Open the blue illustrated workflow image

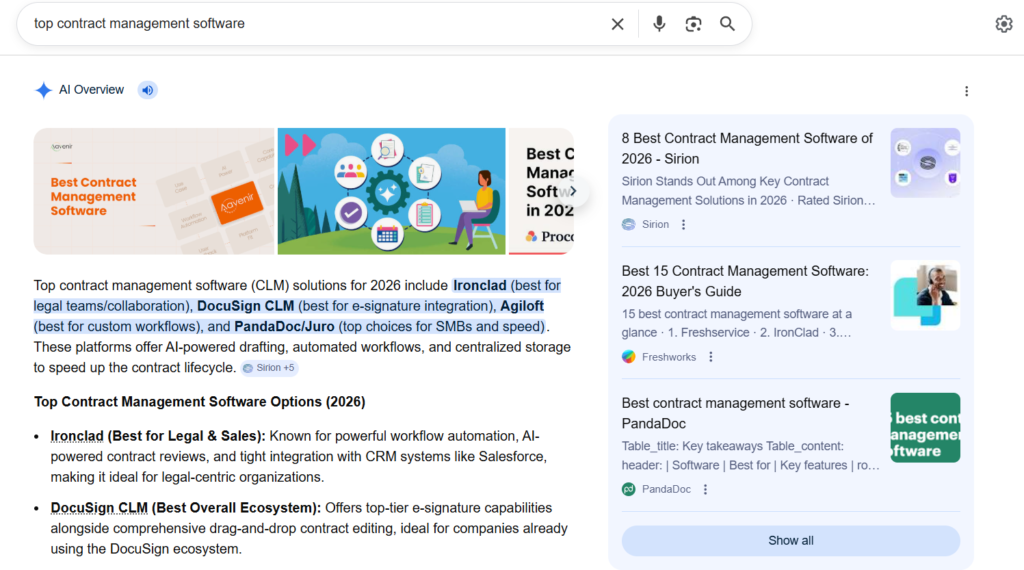click(391, 191)
